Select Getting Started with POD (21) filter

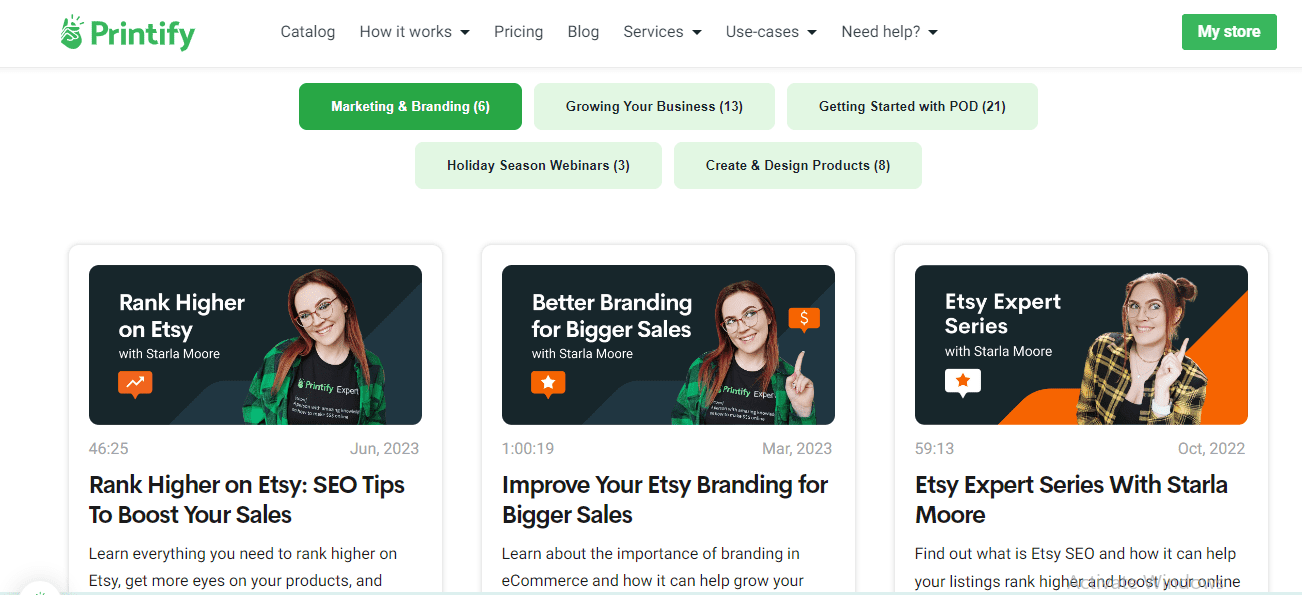pos(912,106)
